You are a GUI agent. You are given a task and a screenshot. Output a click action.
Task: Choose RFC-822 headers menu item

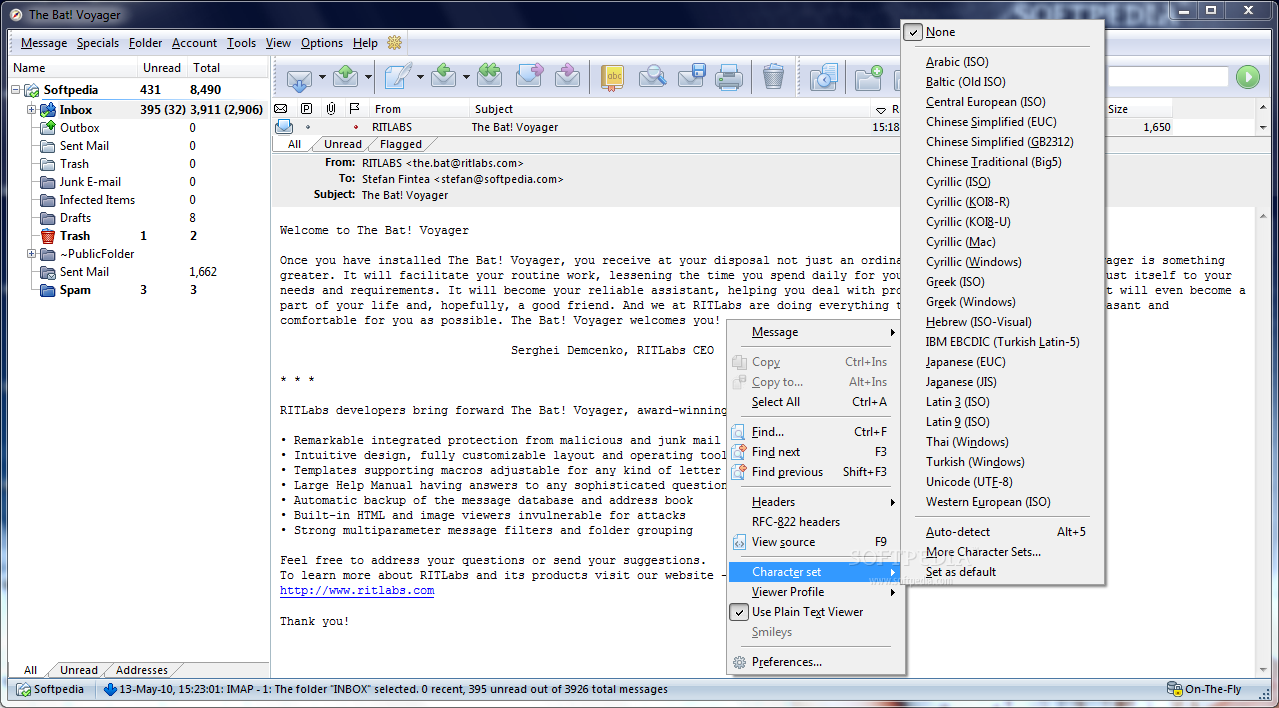[814, 522]
